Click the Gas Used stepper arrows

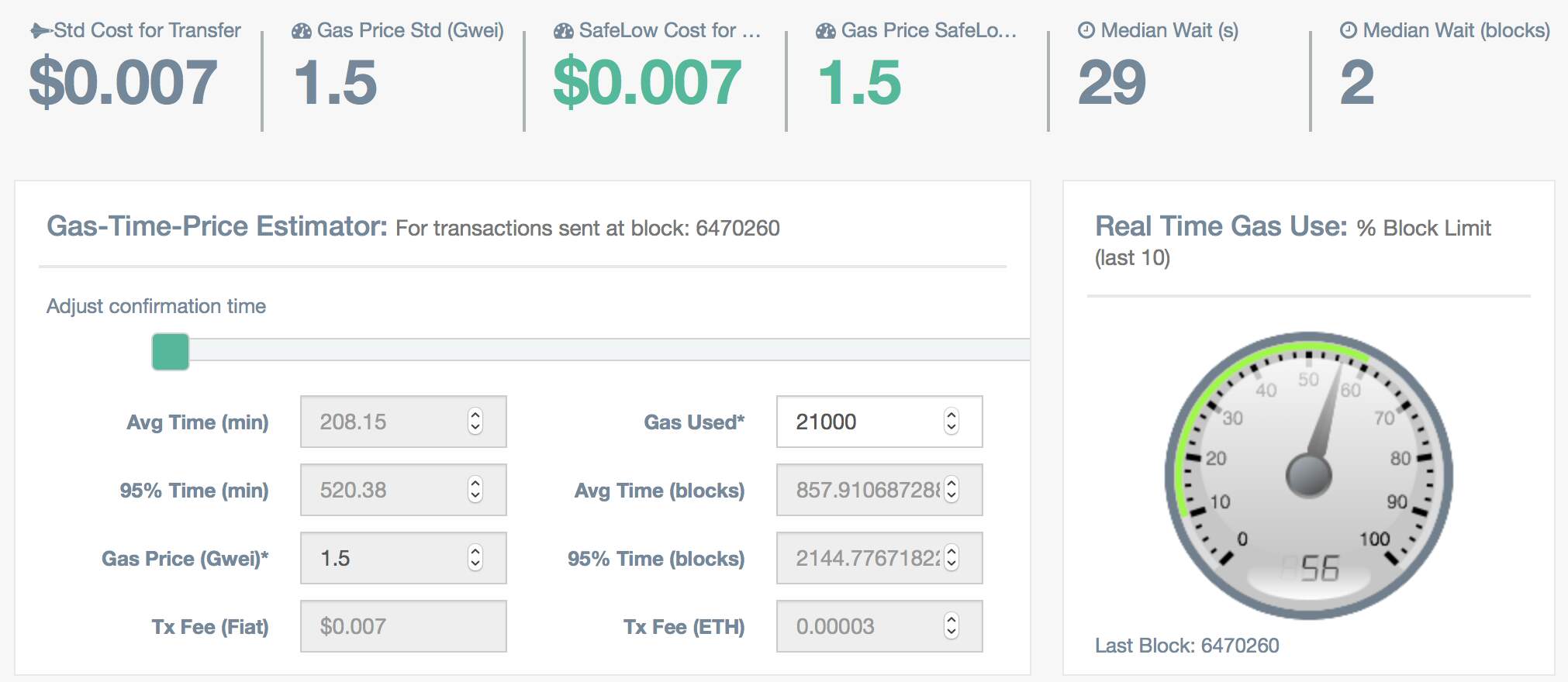coord(952,422)
